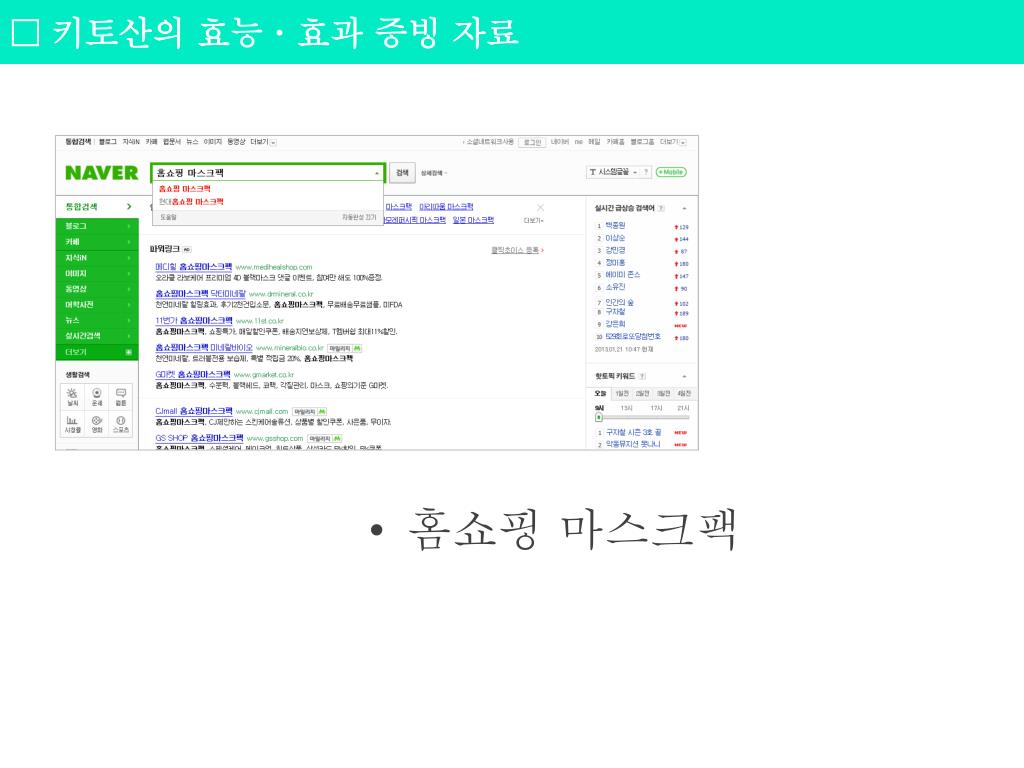This screenshot has height=768, width=1024.
Task: Click the 클릭초이스 등록 link
Action: tap(515, 250)
